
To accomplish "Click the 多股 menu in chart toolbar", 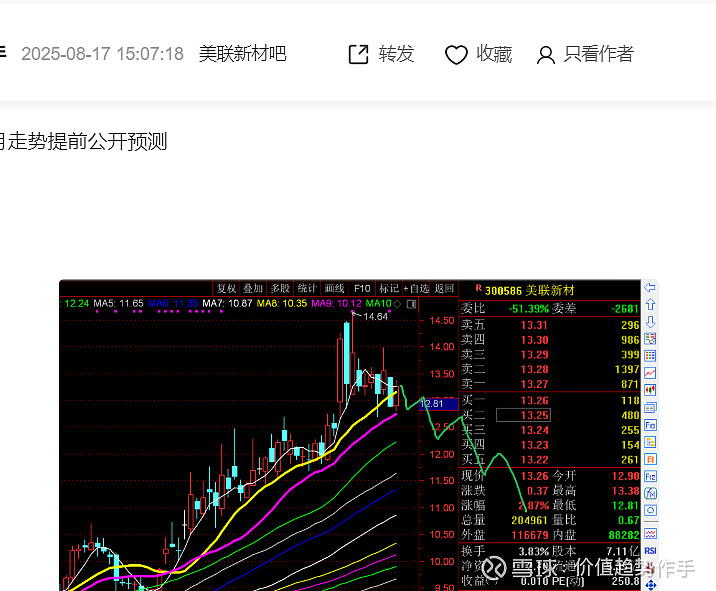I will pos(280,289).
